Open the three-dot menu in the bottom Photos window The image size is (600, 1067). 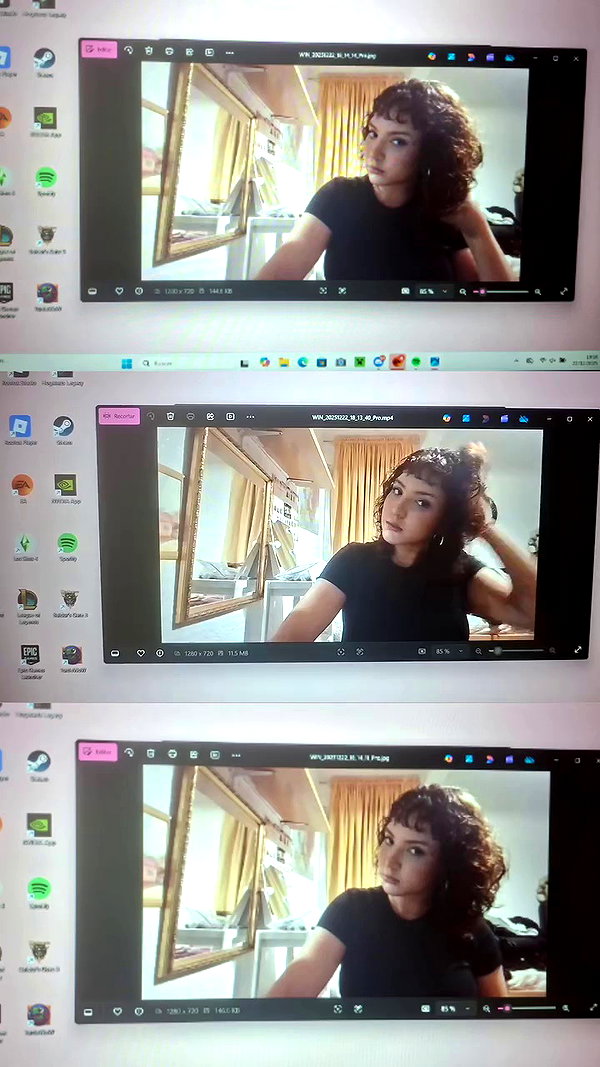click(x=236, y=755)
